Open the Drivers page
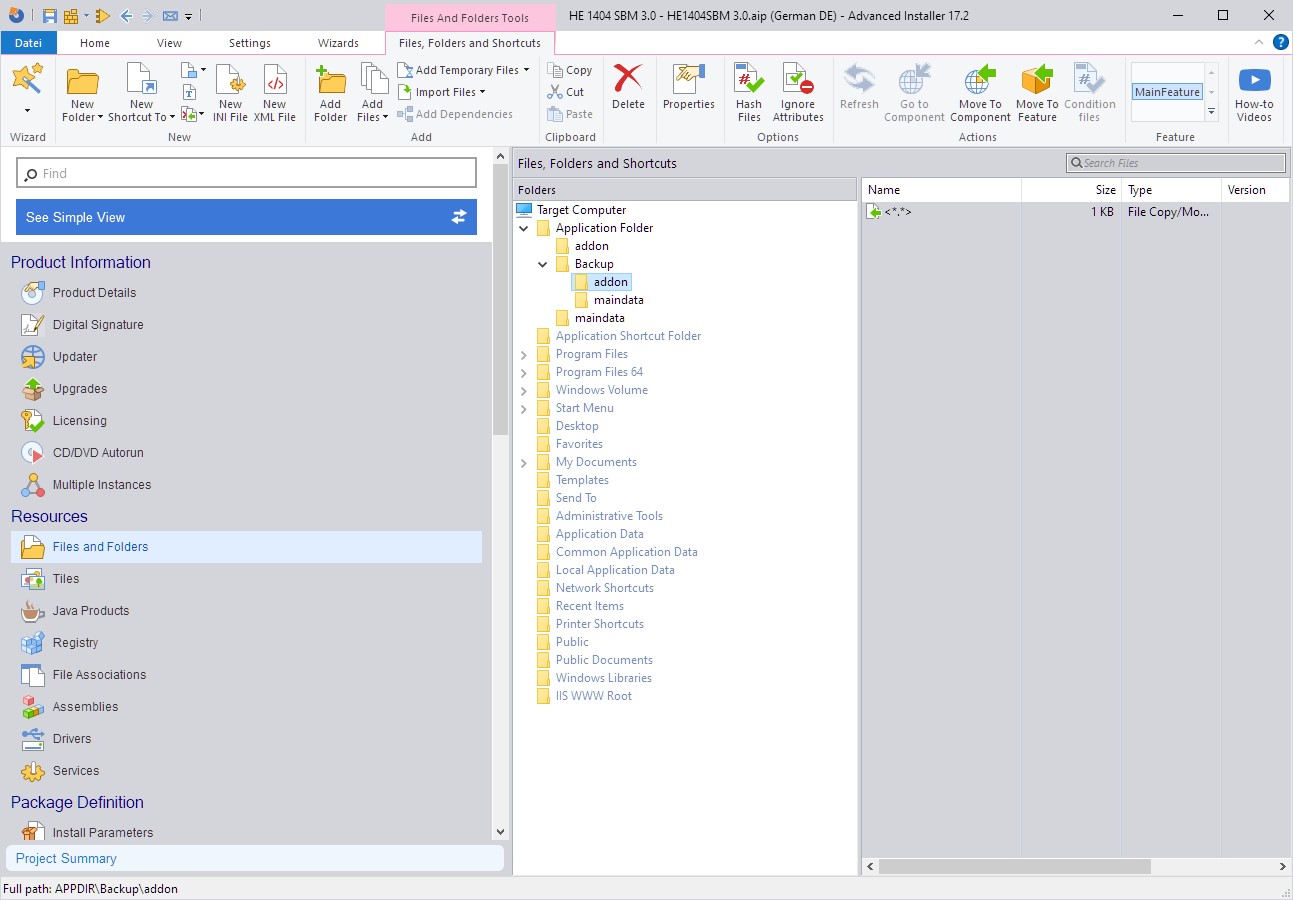The image size is (1293, 900). (x=72, y=739)
